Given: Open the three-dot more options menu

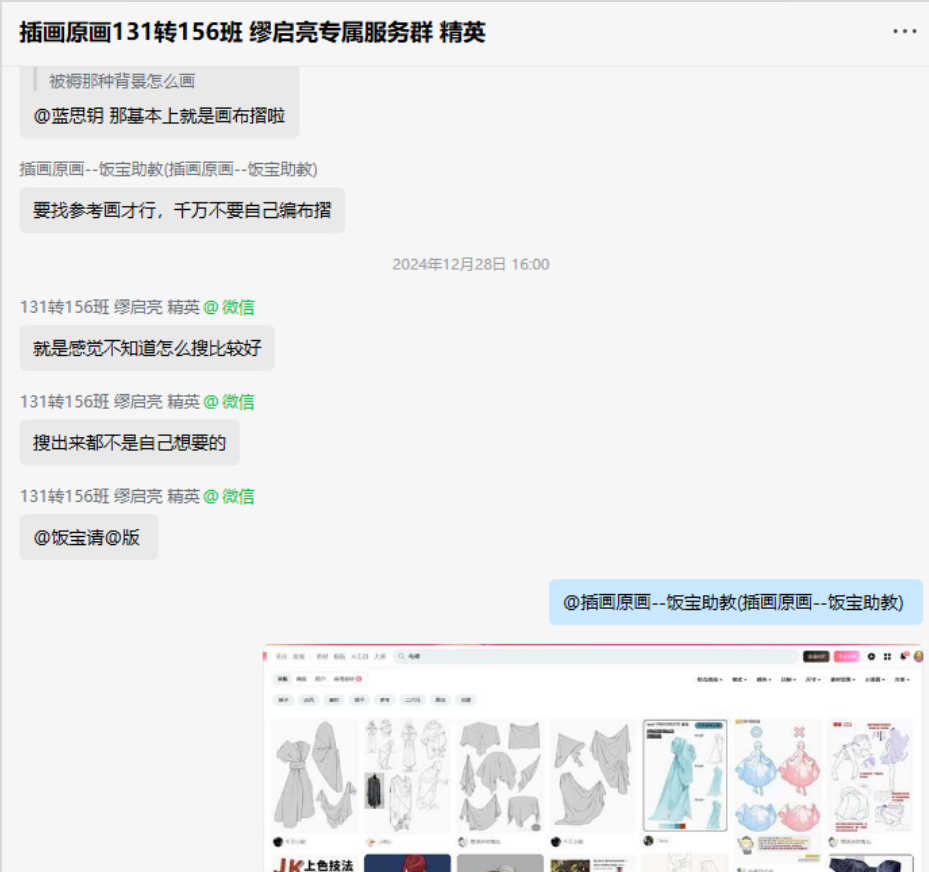Looking at the screenshot, I should [x=904, y=32].
